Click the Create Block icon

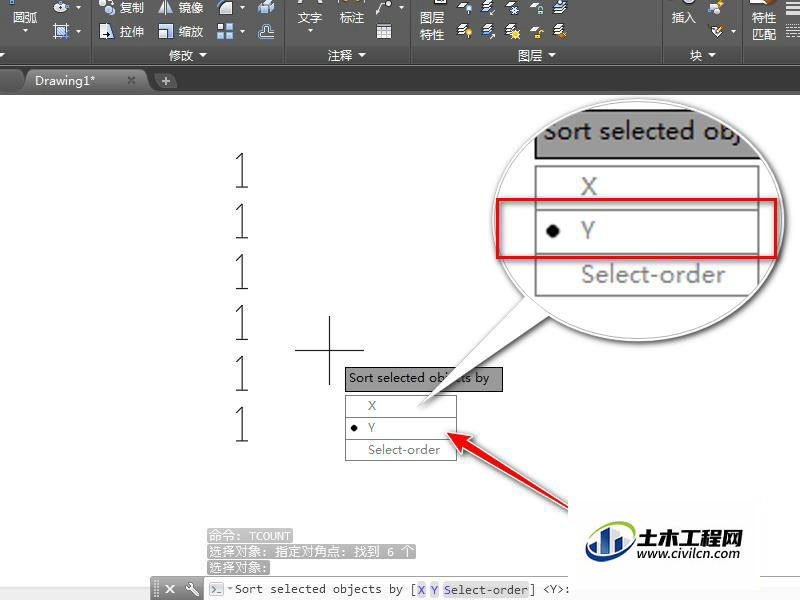717,7
